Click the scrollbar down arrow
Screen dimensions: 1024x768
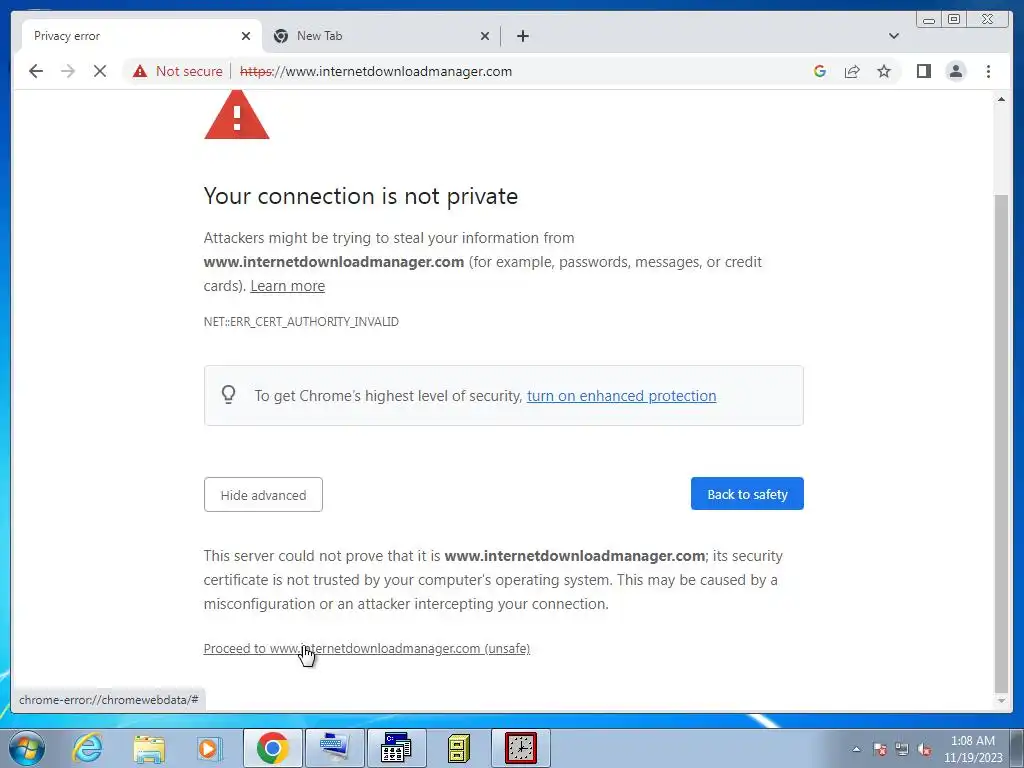coord(1001,701)
